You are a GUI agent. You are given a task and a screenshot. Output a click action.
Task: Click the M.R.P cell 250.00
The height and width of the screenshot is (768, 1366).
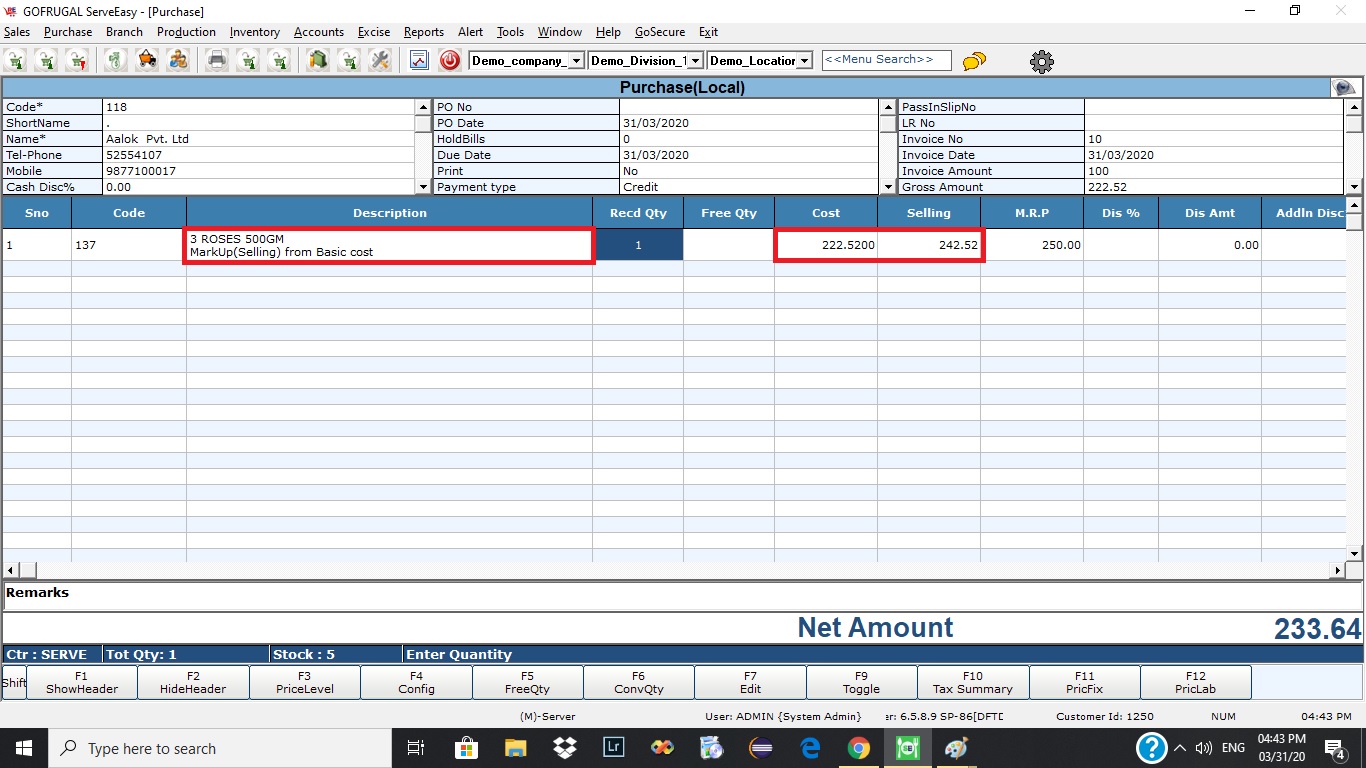point(1032,245)
